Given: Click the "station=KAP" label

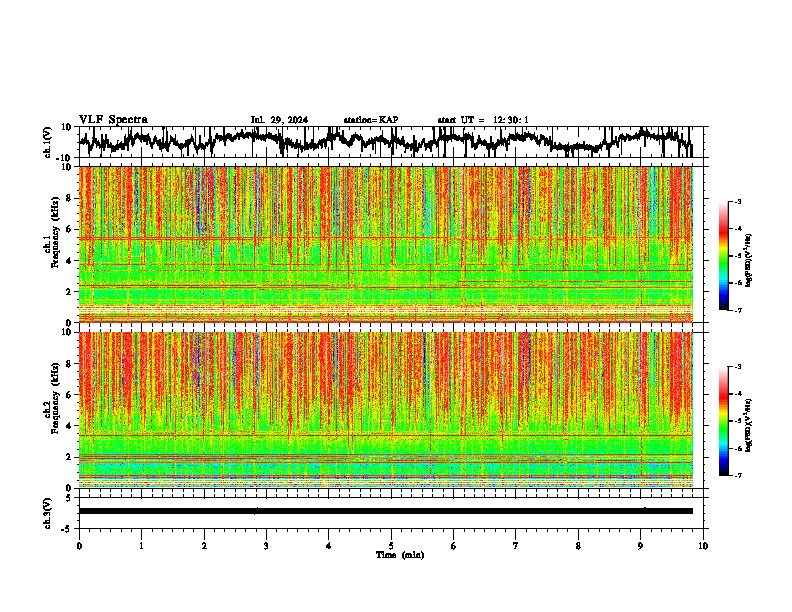Looking at the screenshot, I should tap(371, 120).
